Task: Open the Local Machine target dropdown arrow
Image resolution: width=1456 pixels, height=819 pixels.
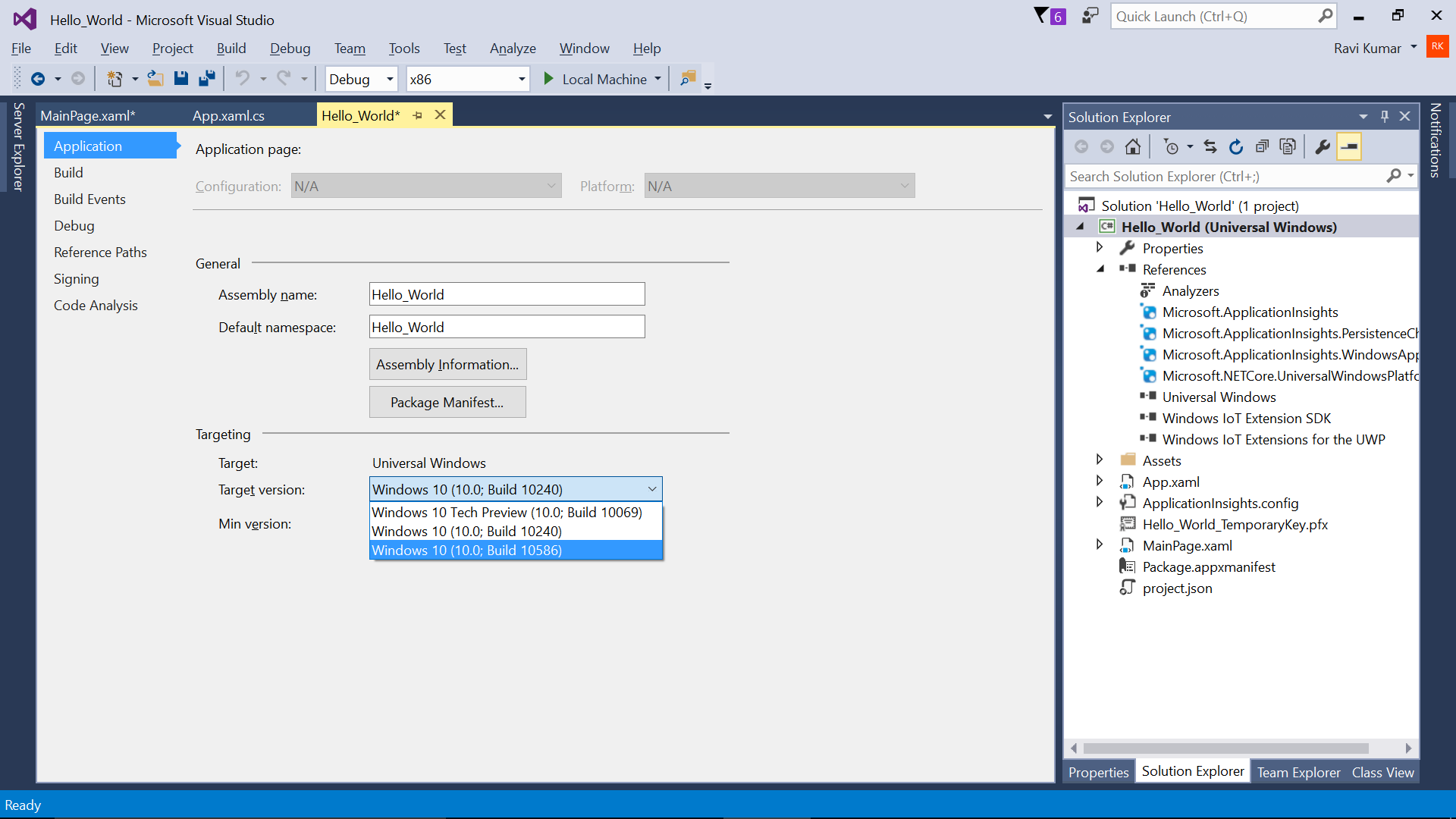Action: (x=657, y=79)
